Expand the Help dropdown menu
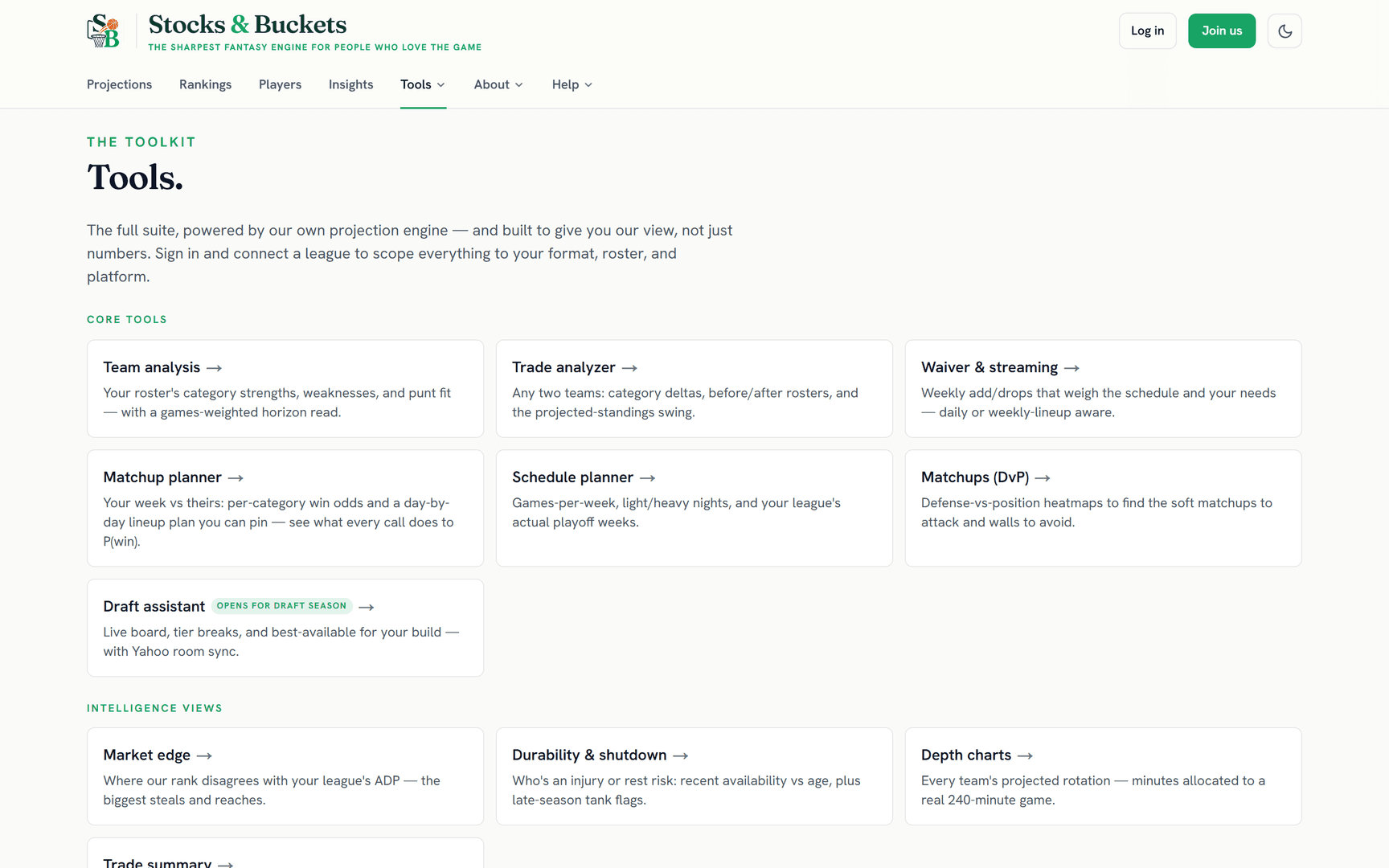 click(572, 84)
